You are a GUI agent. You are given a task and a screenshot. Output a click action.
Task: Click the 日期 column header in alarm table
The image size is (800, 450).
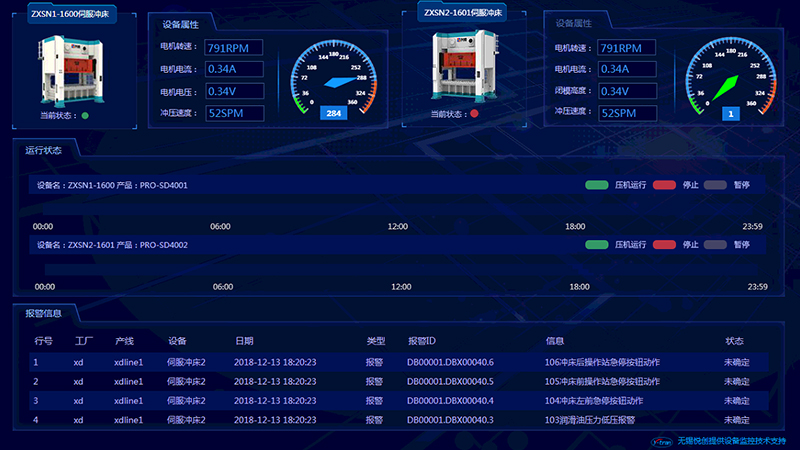pos(244,341)
